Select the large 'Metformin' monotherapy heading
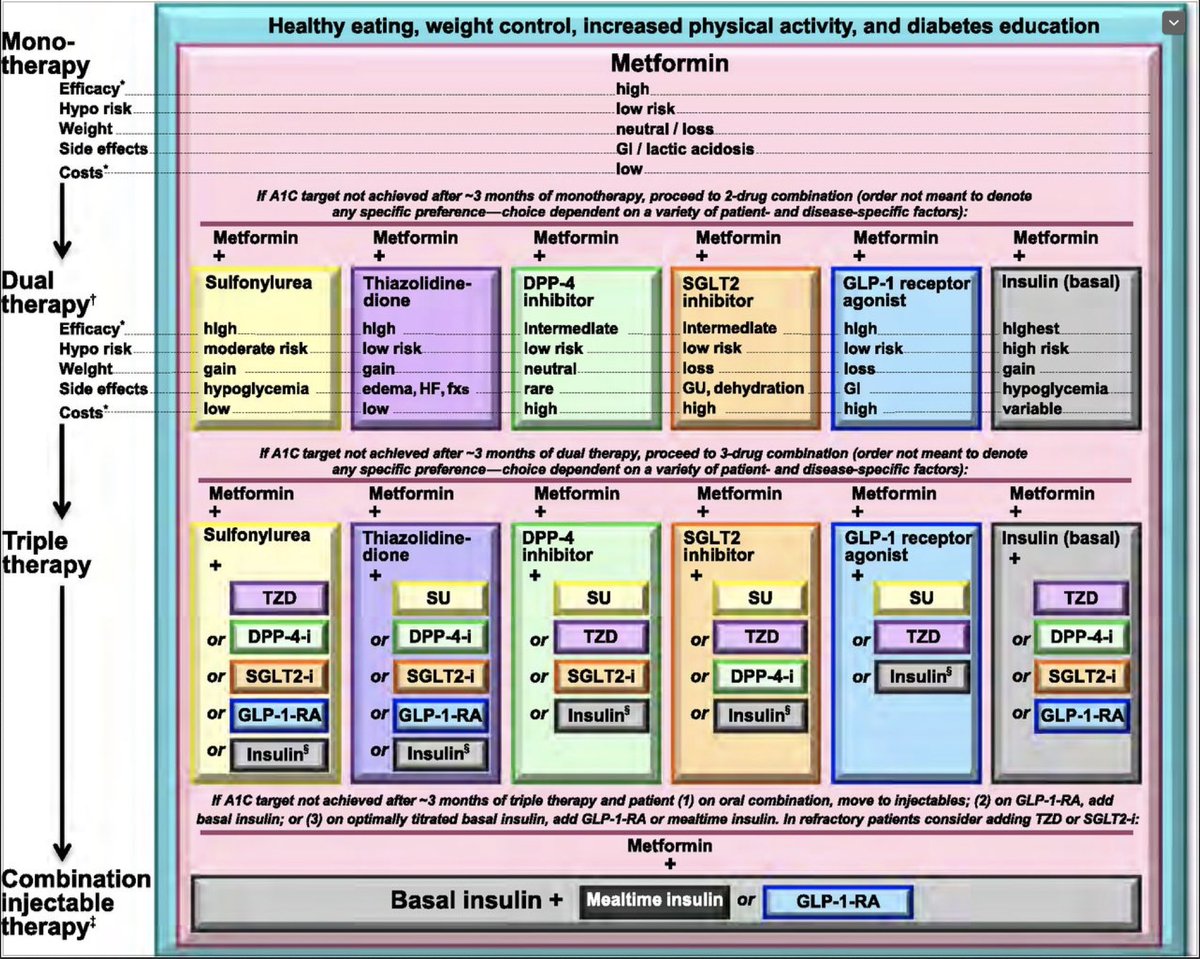This screenshot has width=1200, height=959. pyautogui.click(x=670, y=64)
